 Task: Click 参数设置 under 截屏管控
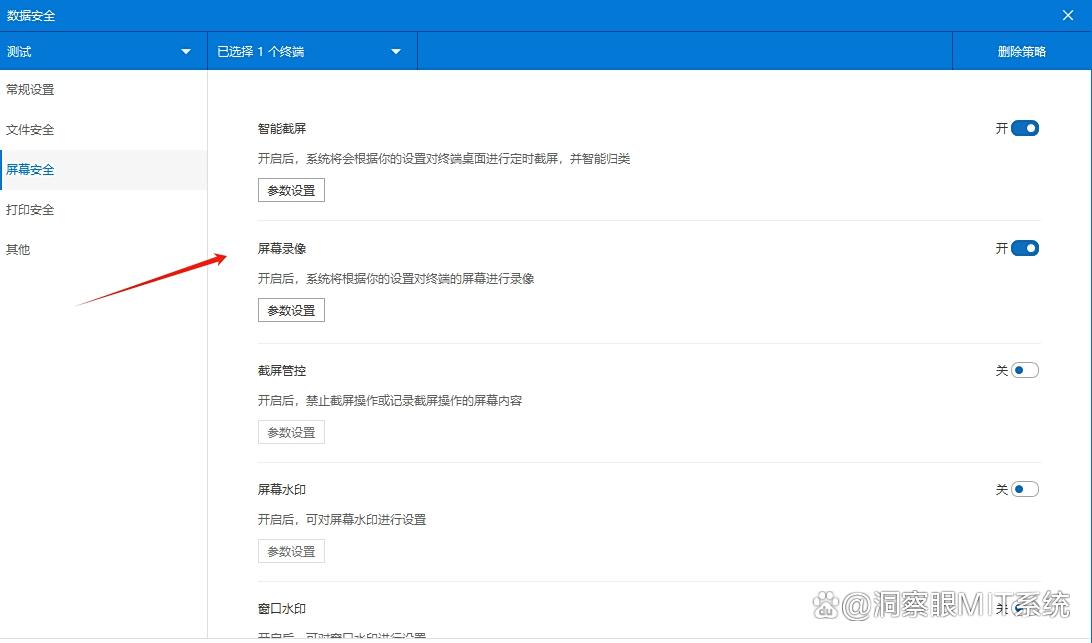(x=291, y=432)
